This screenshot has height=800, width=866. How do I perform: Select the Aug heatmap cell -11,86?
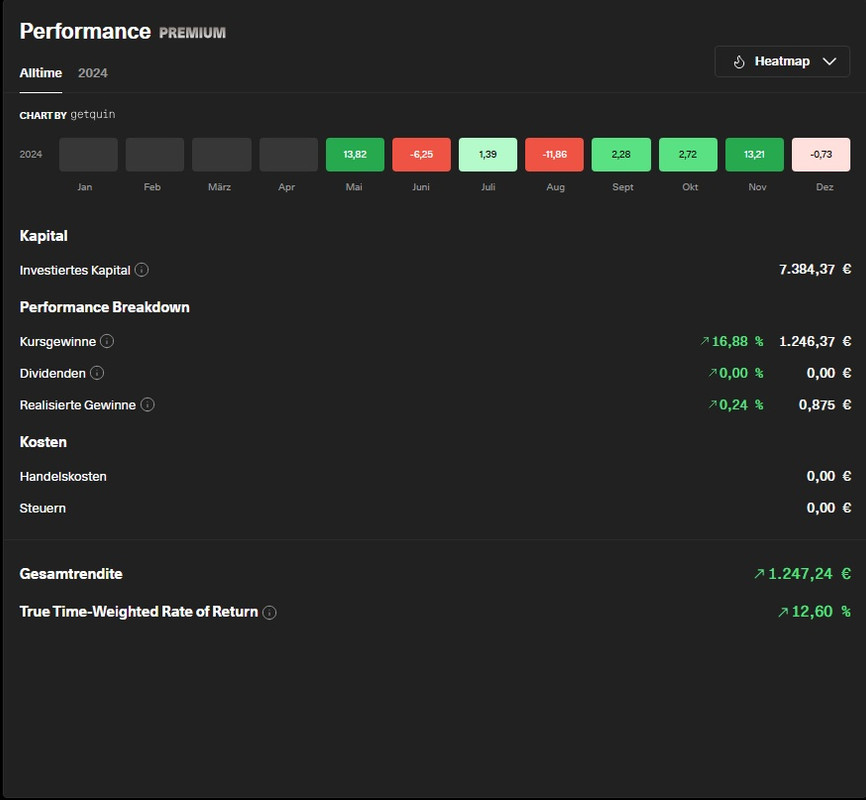point(555,154)
